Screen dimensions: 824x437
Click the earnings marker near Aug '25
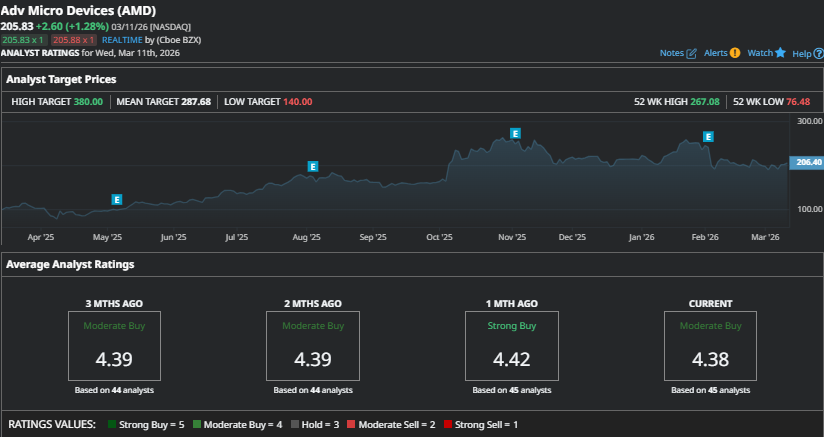(x=313, y=167)
